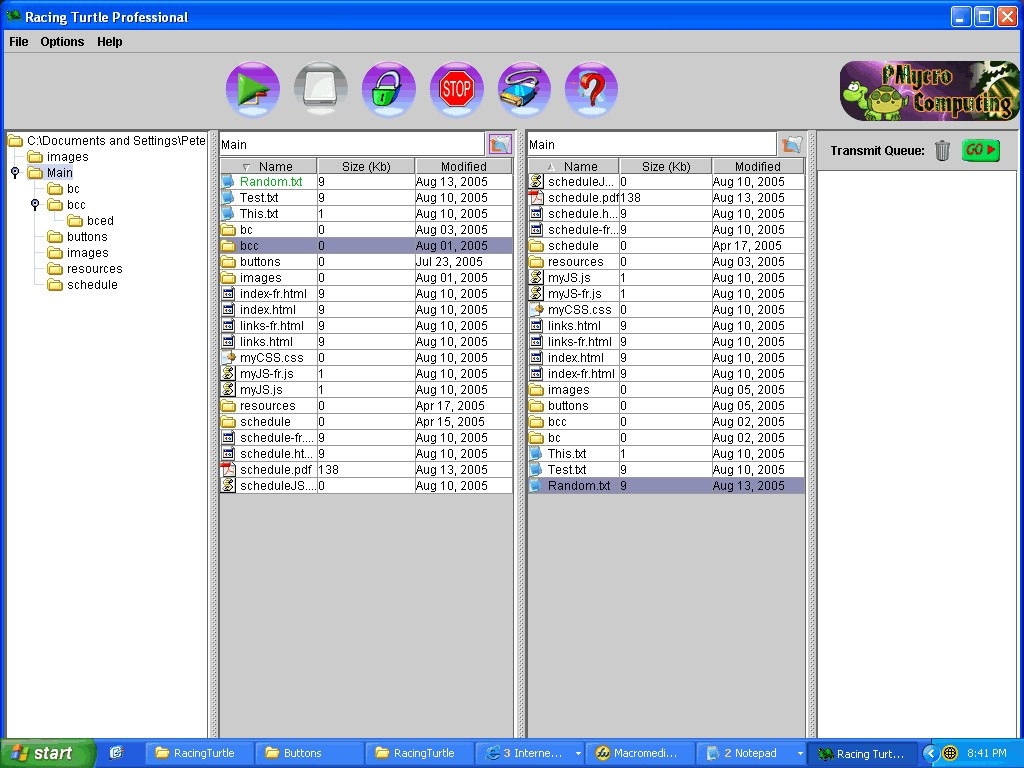Sort left pane by Size (Kb) header

366,167
